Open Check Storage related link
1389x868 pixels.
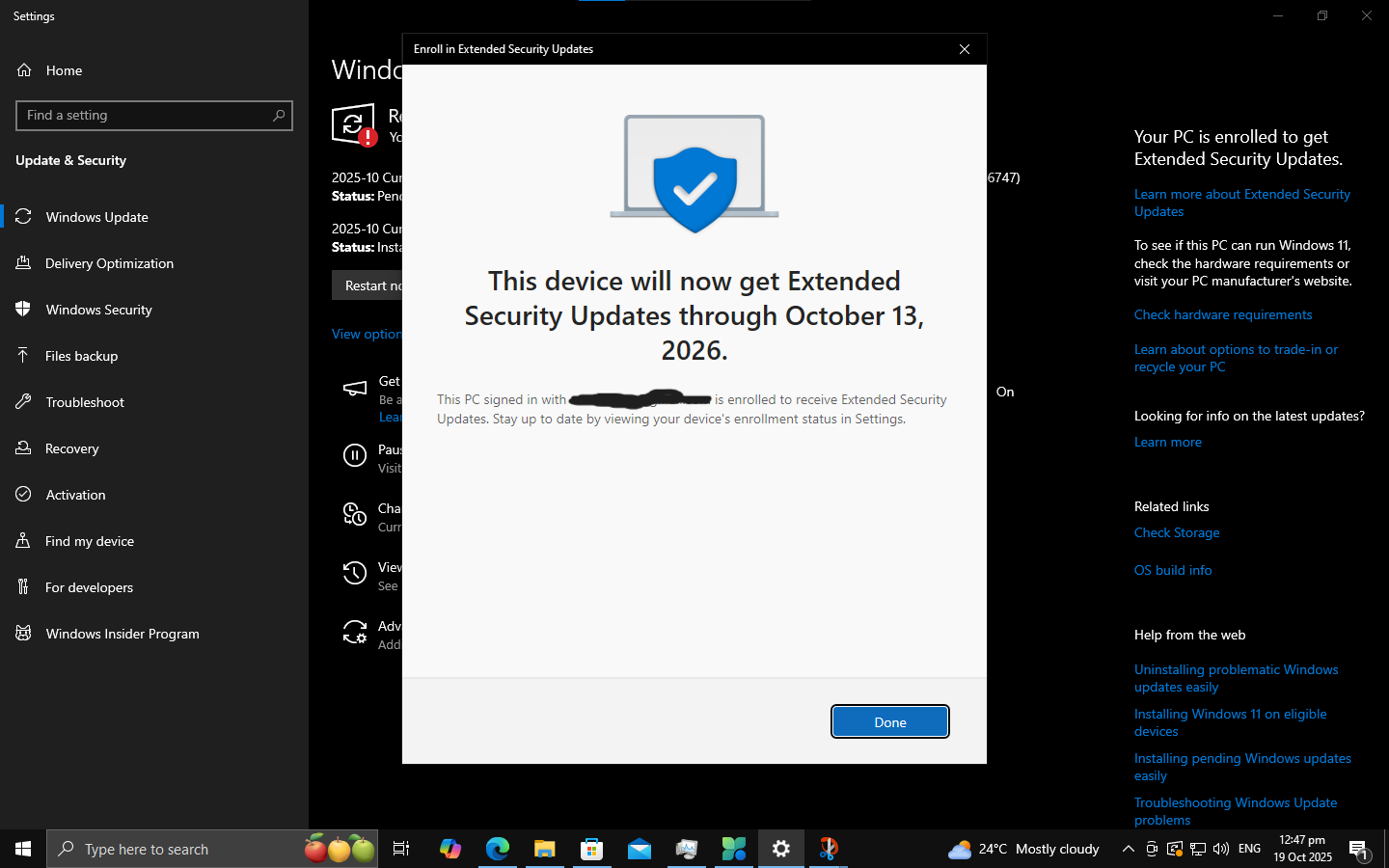(1177, 532)
